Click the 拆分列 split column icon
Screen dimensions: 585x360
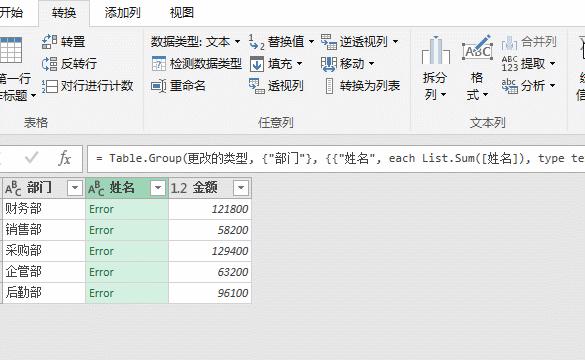pyautogui.click(x=435, y=50)
